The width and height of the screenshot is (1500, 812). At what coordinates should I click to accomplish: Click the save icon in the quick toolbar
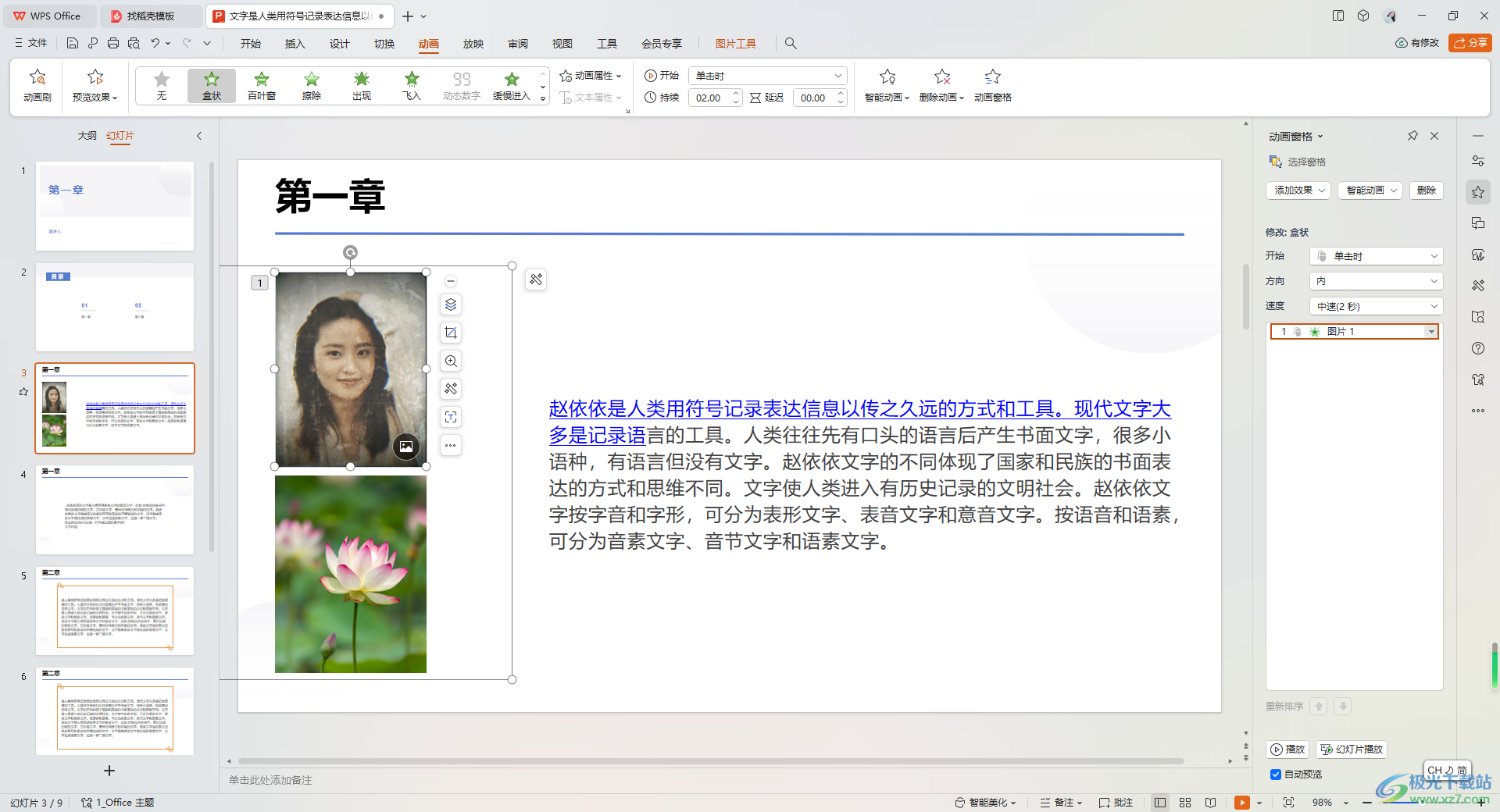[73, 43]
